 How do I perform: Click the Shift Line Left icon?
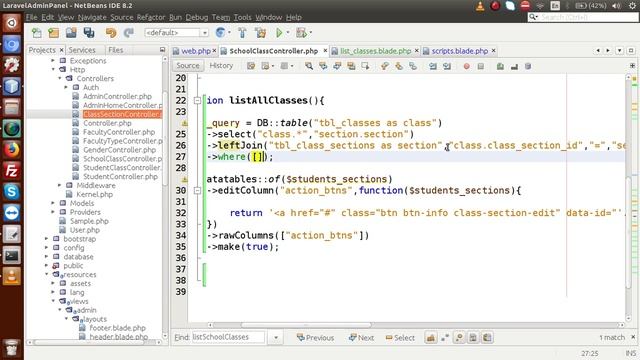pos(433,66)
